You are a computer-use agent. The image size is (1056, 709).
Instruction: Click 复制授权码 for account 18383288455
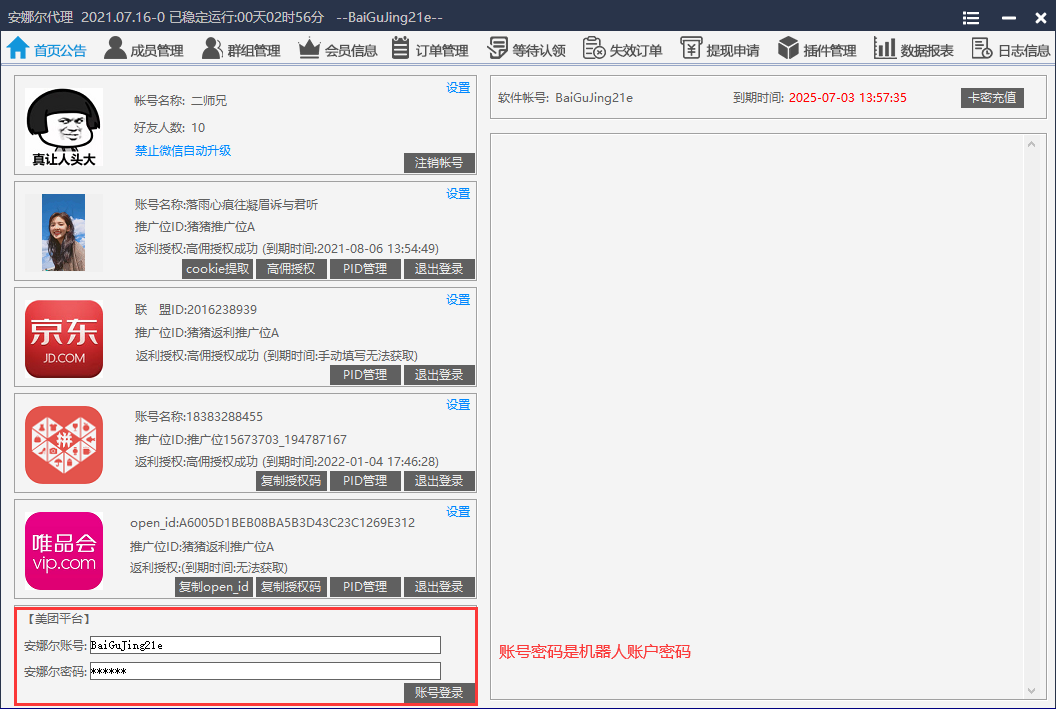(x=291, y=481)
